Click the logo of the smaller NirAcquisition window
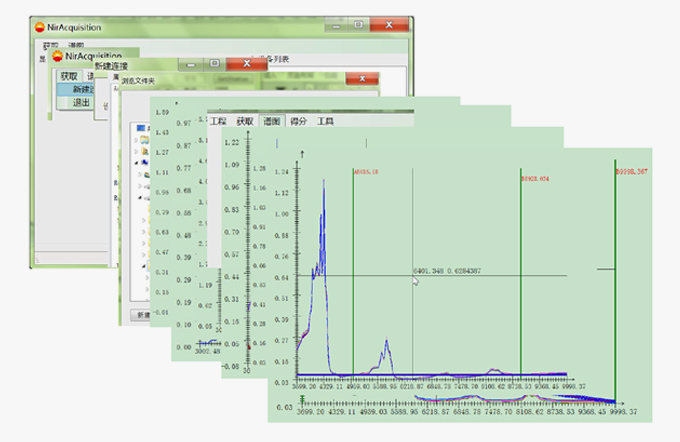680x442 pixels. click(58, 56)
